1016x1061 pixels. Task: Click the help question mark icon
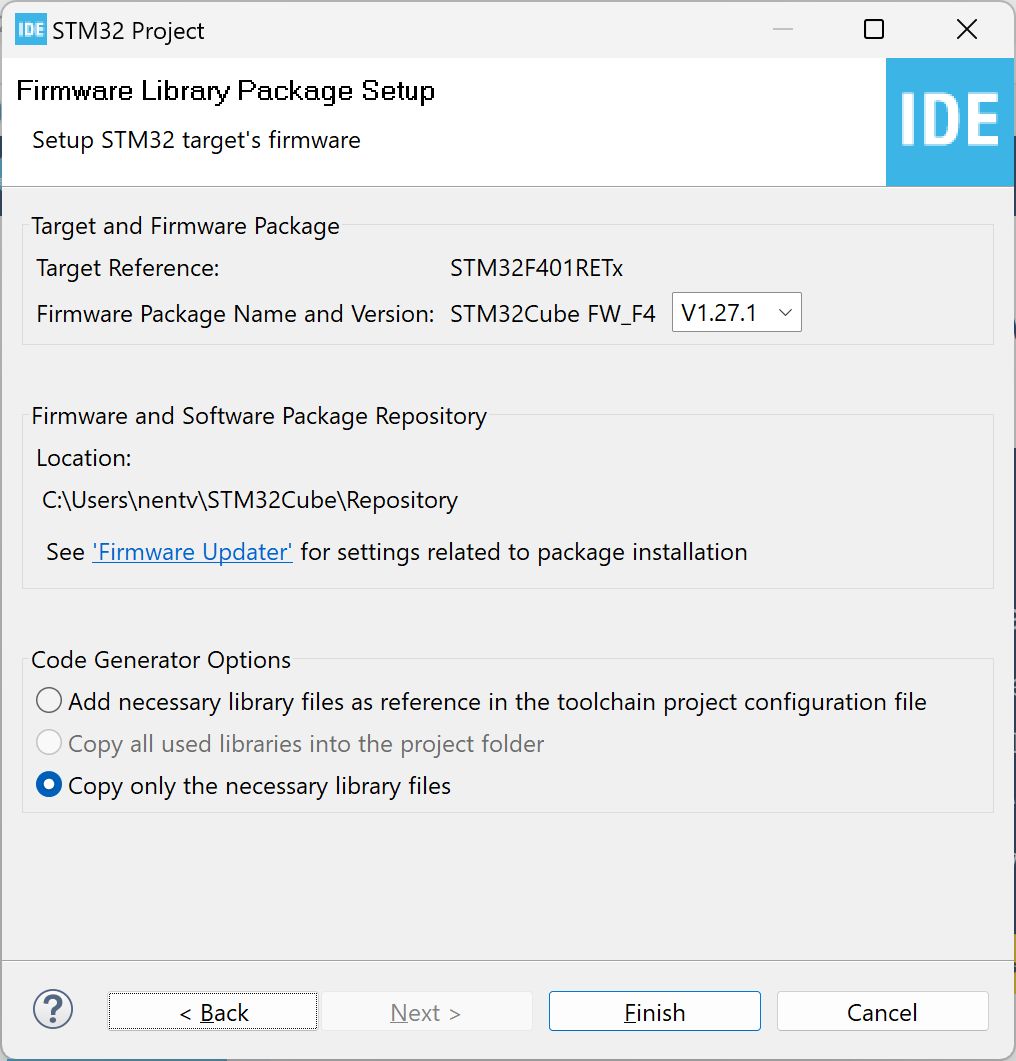[x=53, y=1010]
